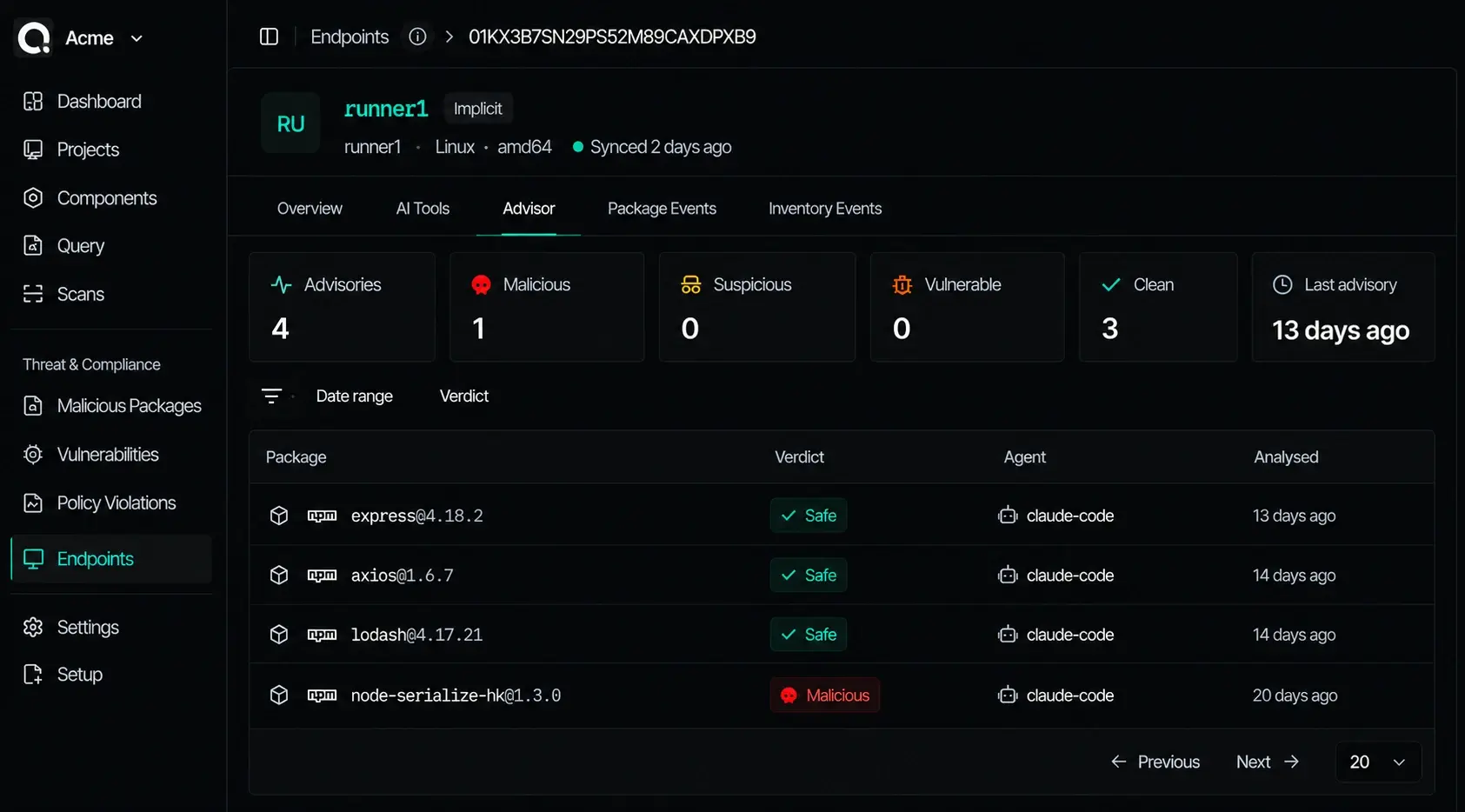
Task: Click the endpoint ID breadcrumb
Action: pyautogui.click(x=612, y=37)
